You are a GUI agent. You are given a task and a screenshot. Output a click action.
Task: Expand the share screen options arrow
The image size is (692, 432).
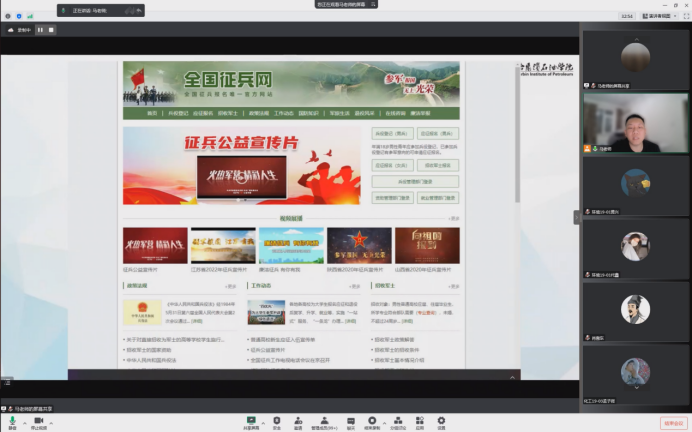click(x=263, y=423)
